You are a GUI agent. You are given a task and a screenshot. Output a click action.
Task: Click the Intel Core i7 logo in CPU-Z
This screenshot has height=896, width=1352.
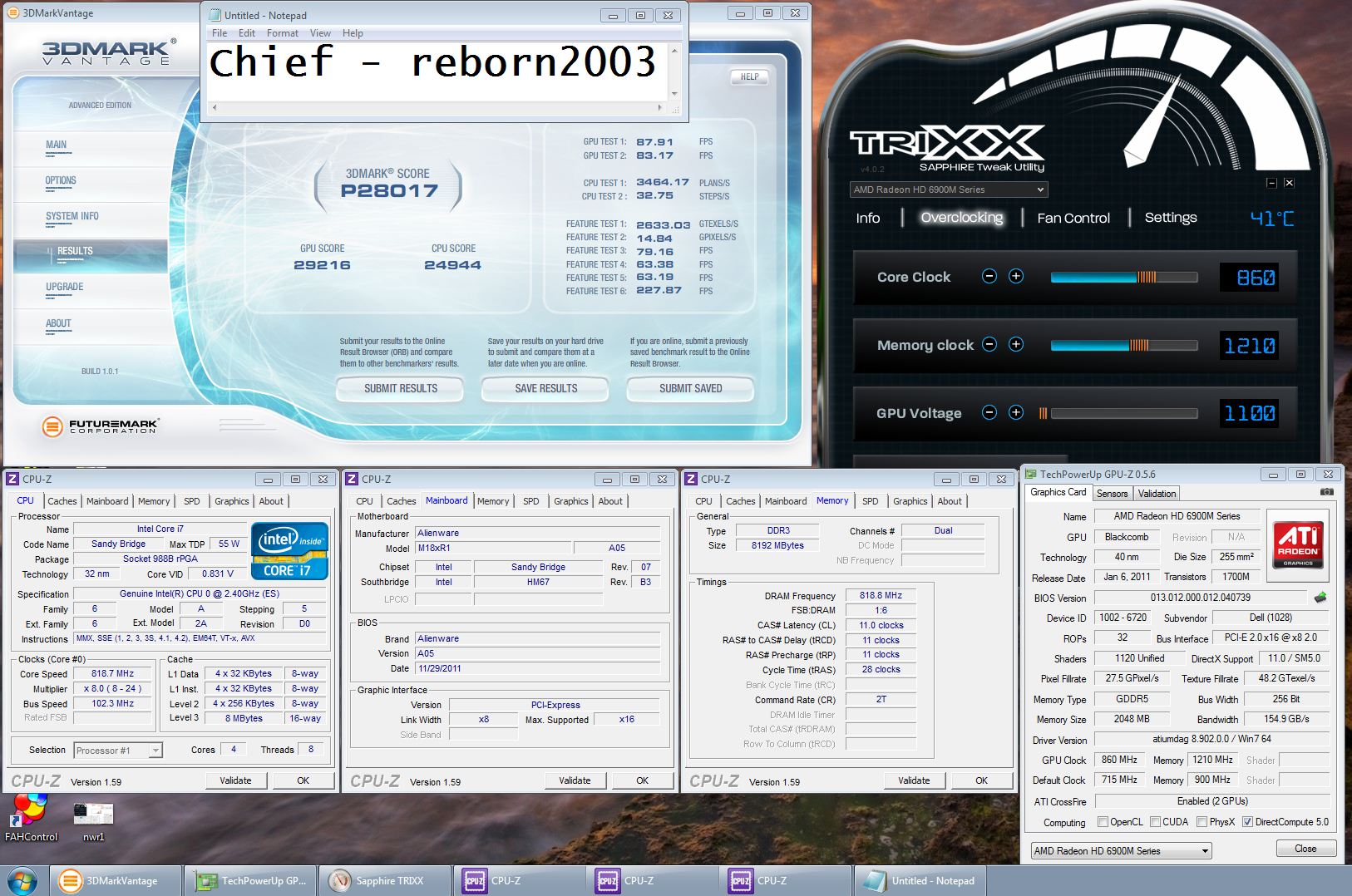point(289,550)
